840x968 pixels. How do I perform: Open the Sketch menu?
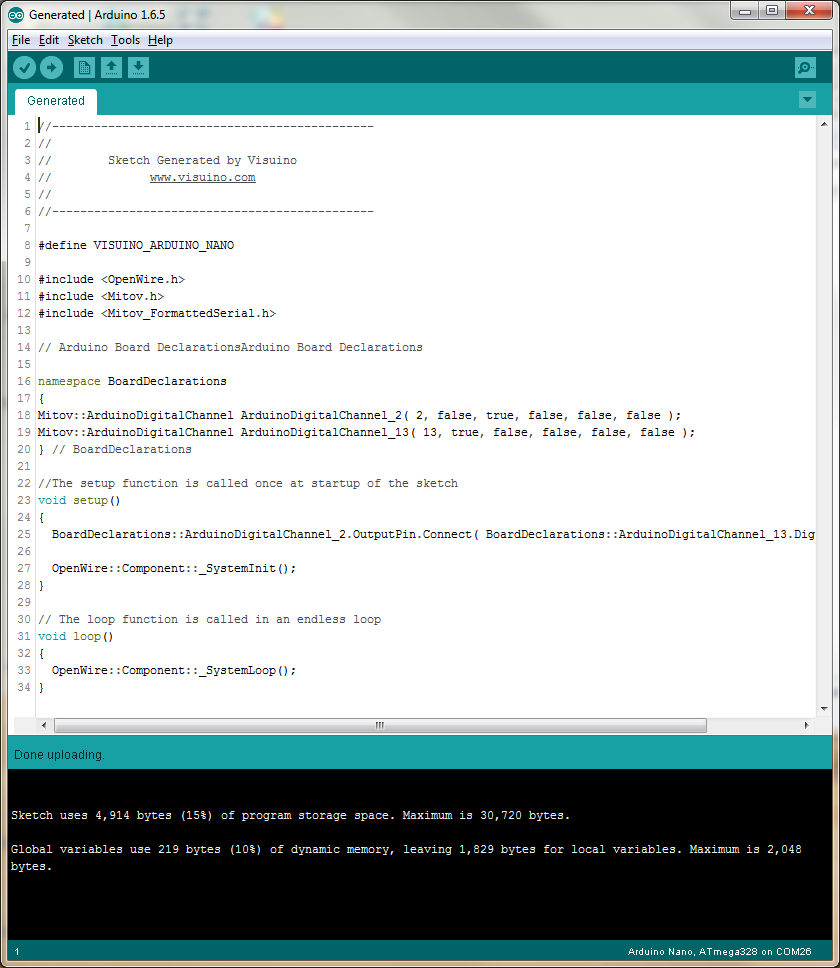click(85, 40)
